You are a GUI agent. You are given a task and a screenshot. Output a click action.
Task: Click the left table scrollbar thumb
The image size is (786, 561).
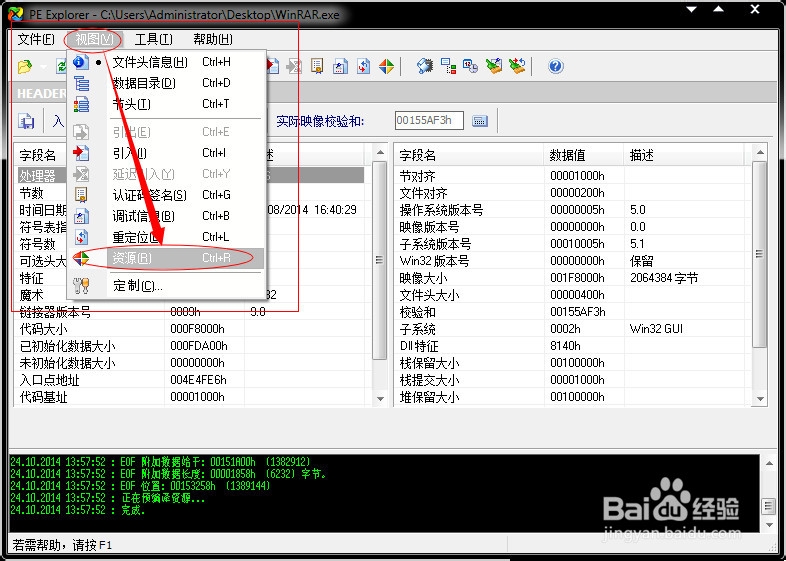[x=380, y=260]
